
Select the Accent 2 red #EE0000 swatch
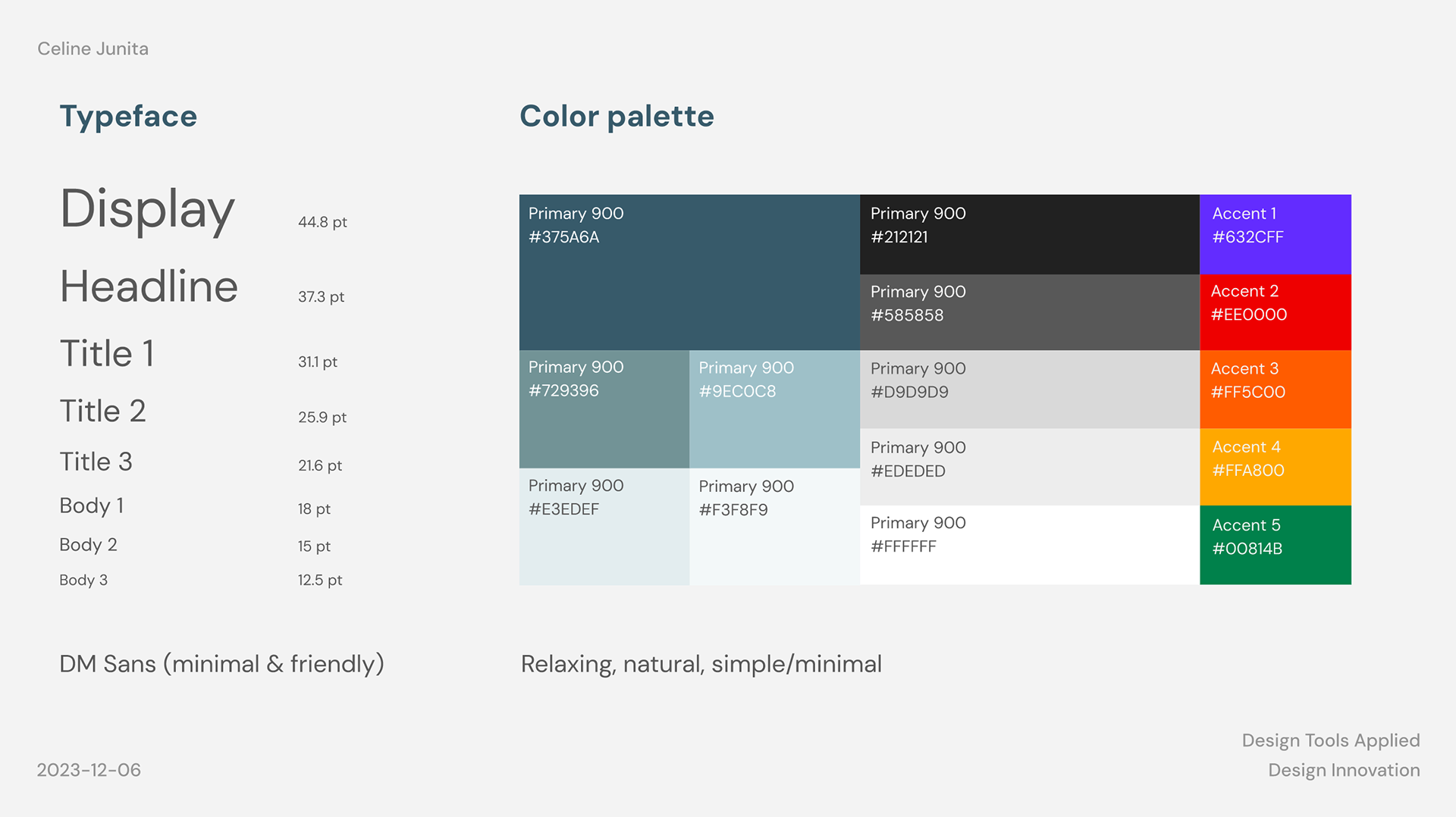coord(1276,312)
